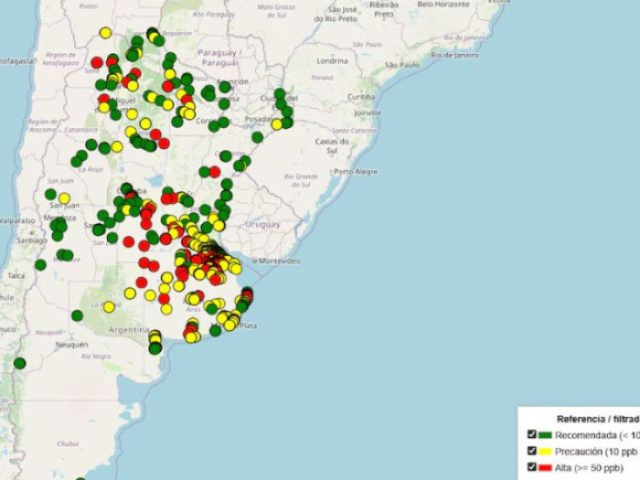Viewport: 640px width, 480px height.
Task: Select the red marker beside the Salta label
Action: tap(97, 62)
